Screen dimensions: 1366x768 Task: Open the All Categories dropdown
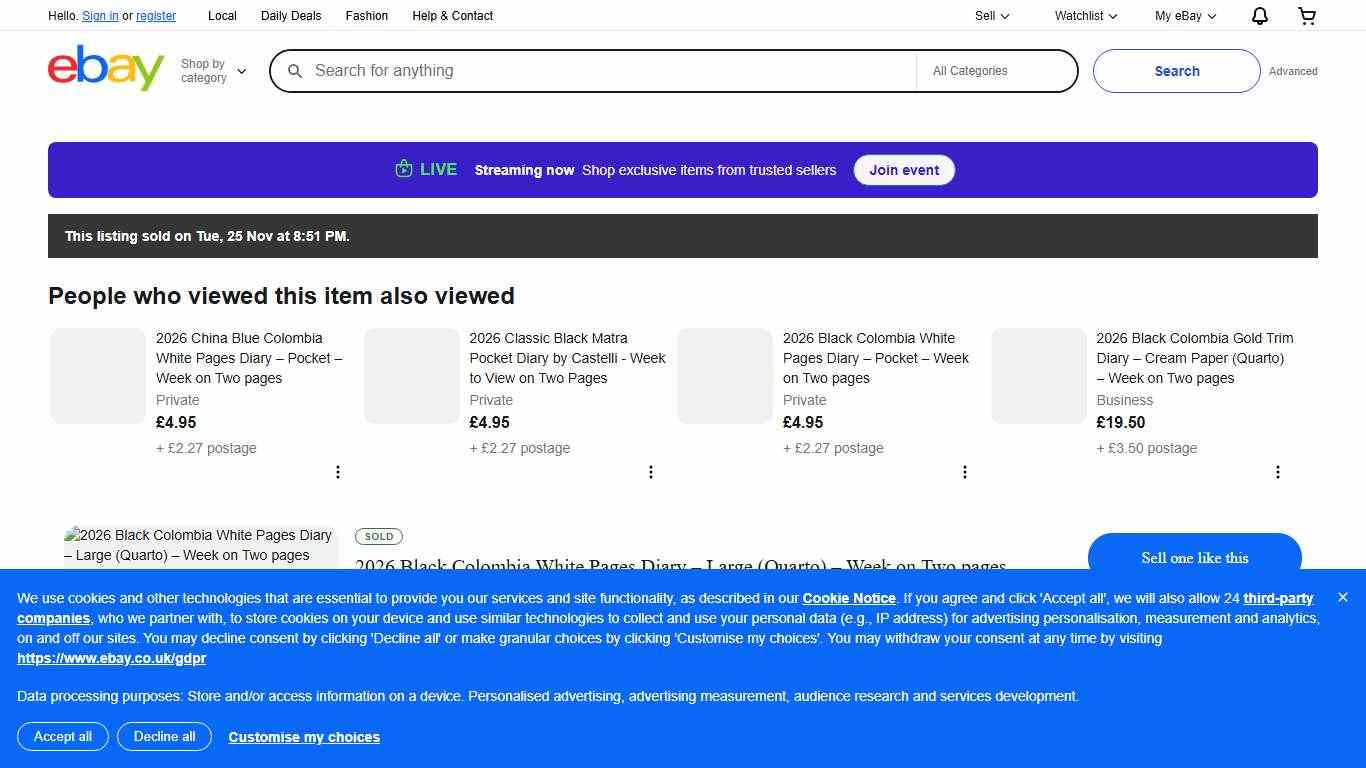tap(995, 71)
